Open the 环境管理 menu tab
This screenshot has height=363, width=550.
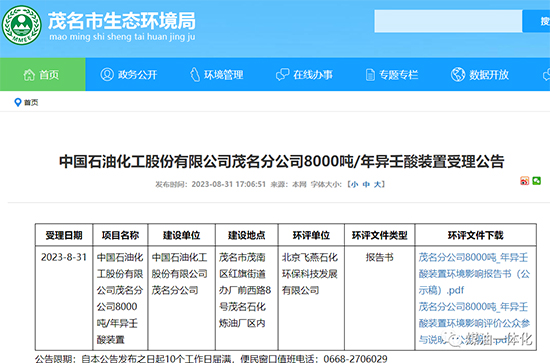click(x=216, y=75)
